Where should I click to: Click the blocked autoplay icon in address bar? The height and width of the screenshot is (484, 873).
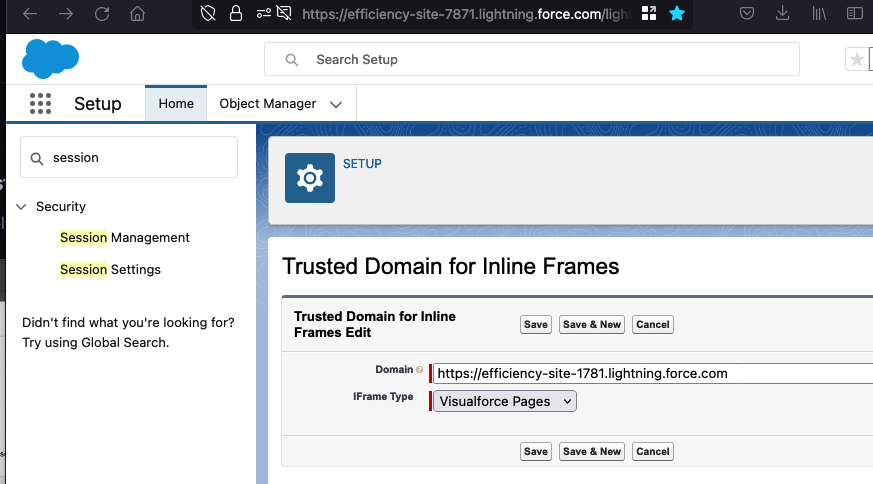pos(284,13)
